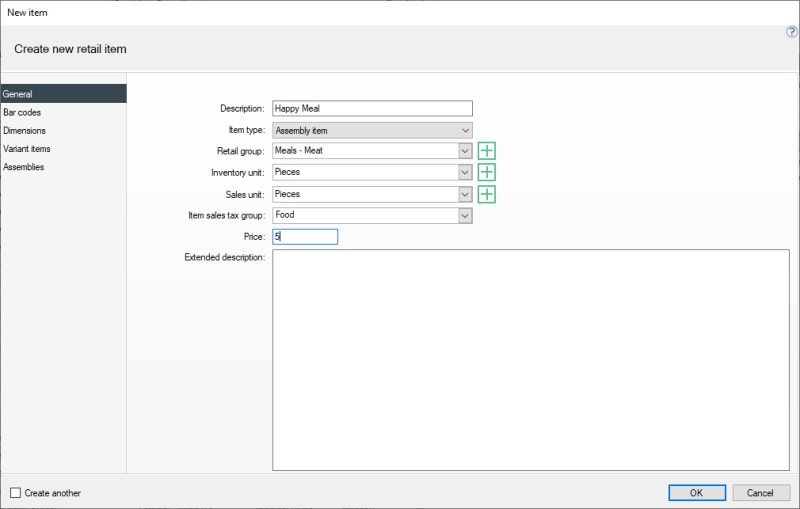This screenshot has width=800, height=509.
Task: Click the Create new retail item heading
Action: [x=70, y=49]
